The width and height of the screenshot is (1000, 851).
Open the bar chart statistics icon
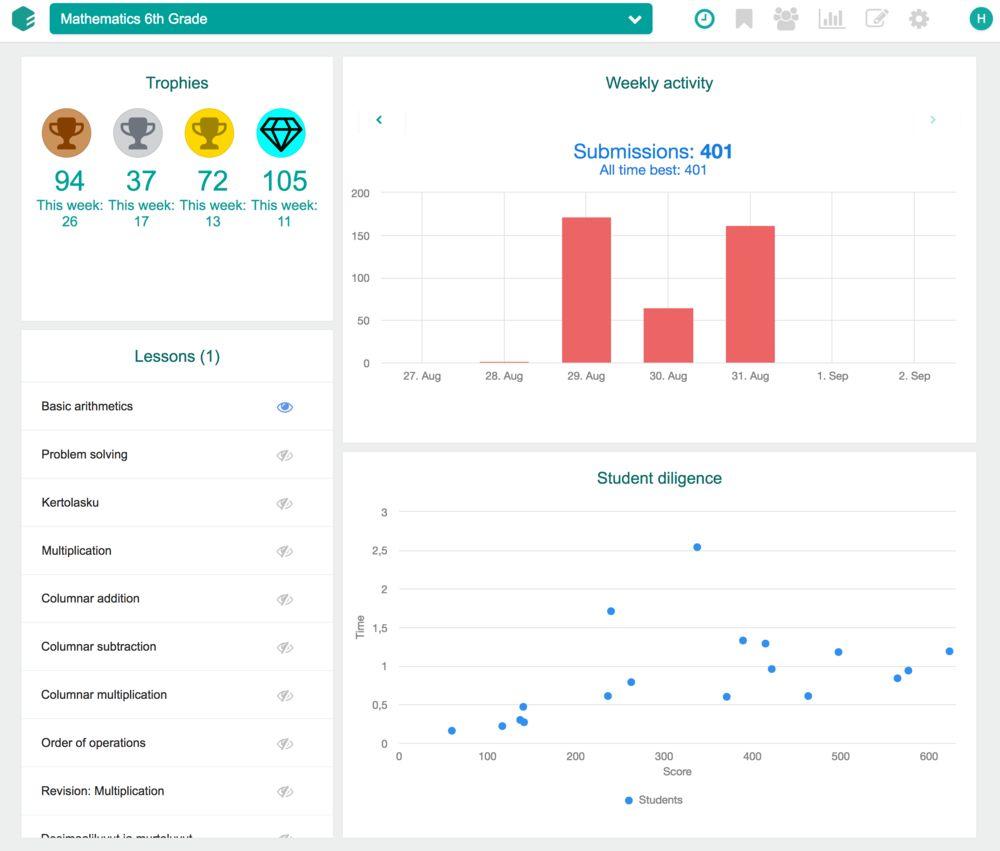pos(832,19)
